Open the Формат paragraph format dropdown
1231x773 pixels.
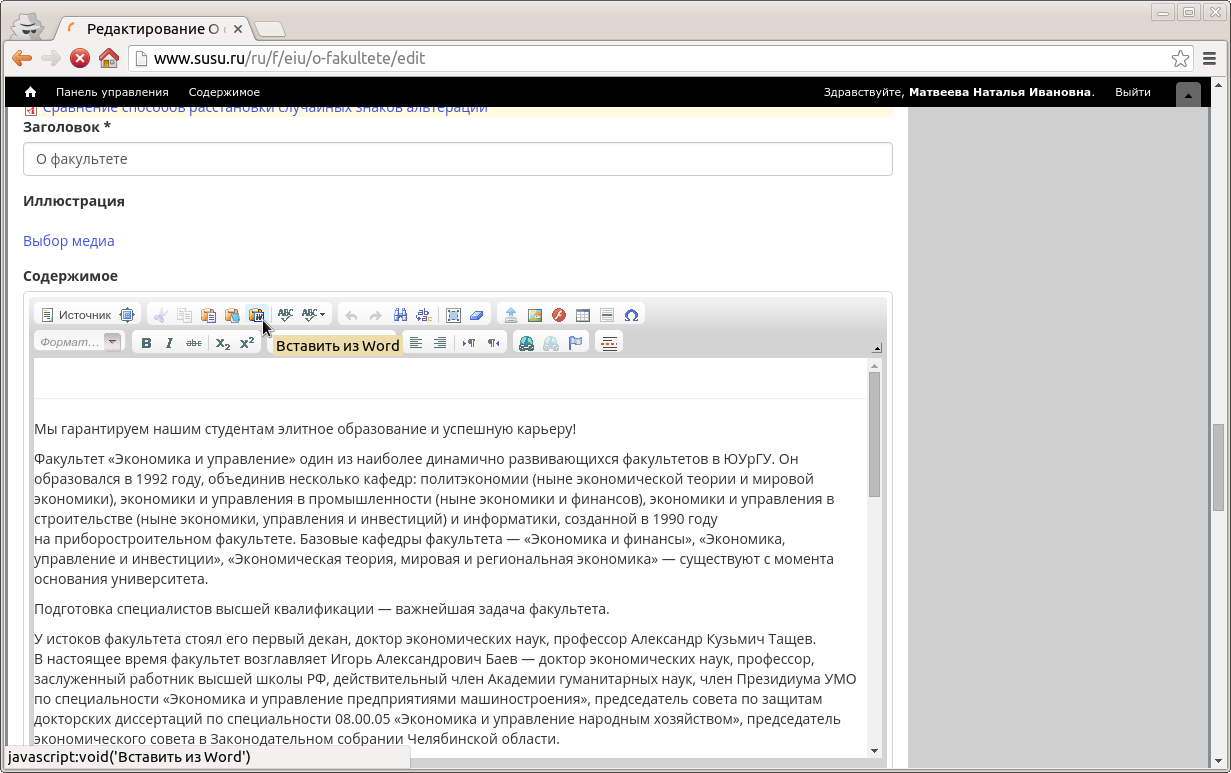(x=78, y=342)
